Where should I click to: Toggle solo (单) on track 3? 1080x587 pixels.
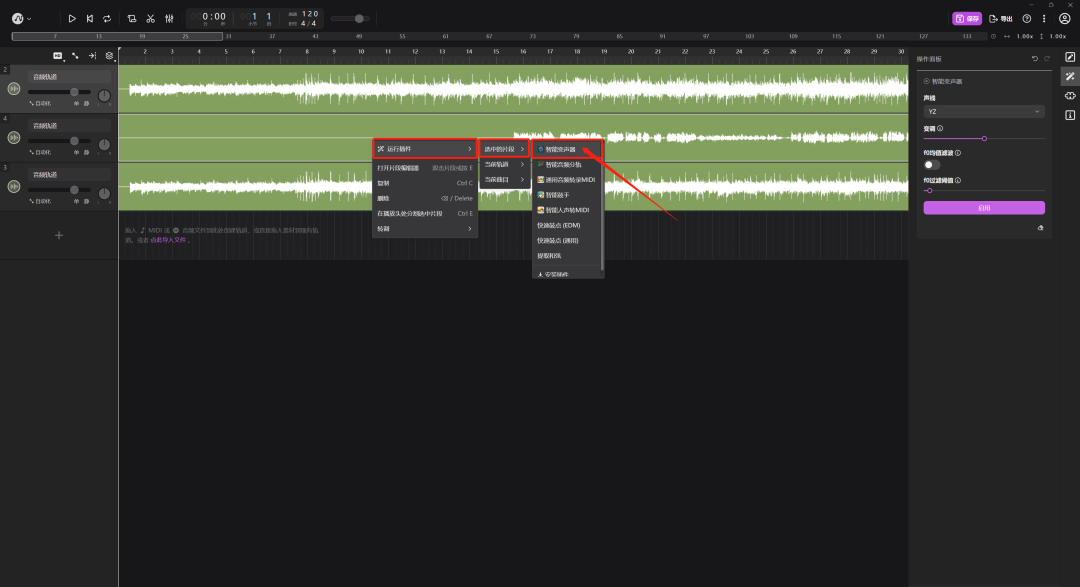76,201
